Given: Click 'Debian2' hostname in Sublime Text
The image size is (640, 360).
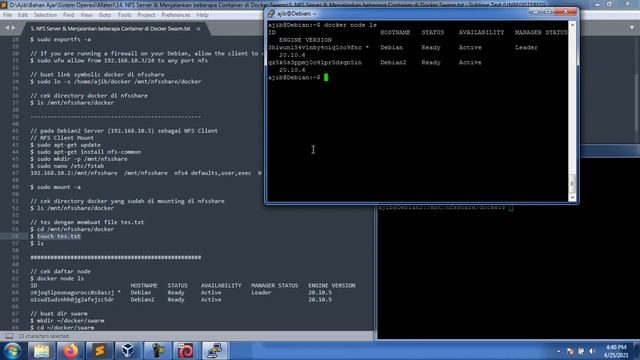Looking at the screenshot, I should 142,300.
